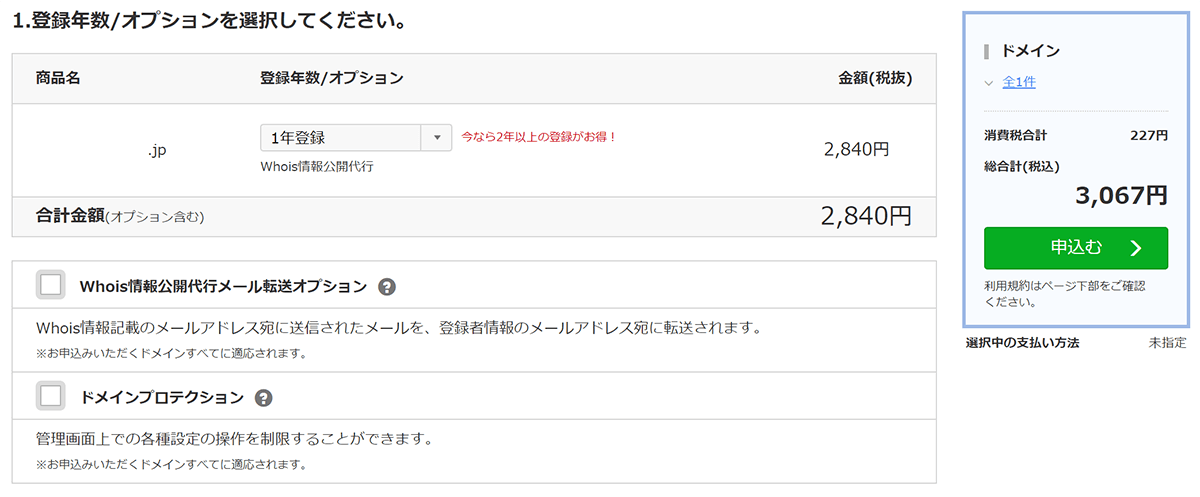Click the .jp domain product name
The width and height of the screenshot is (1200, 497).
(x=156, y=150)
